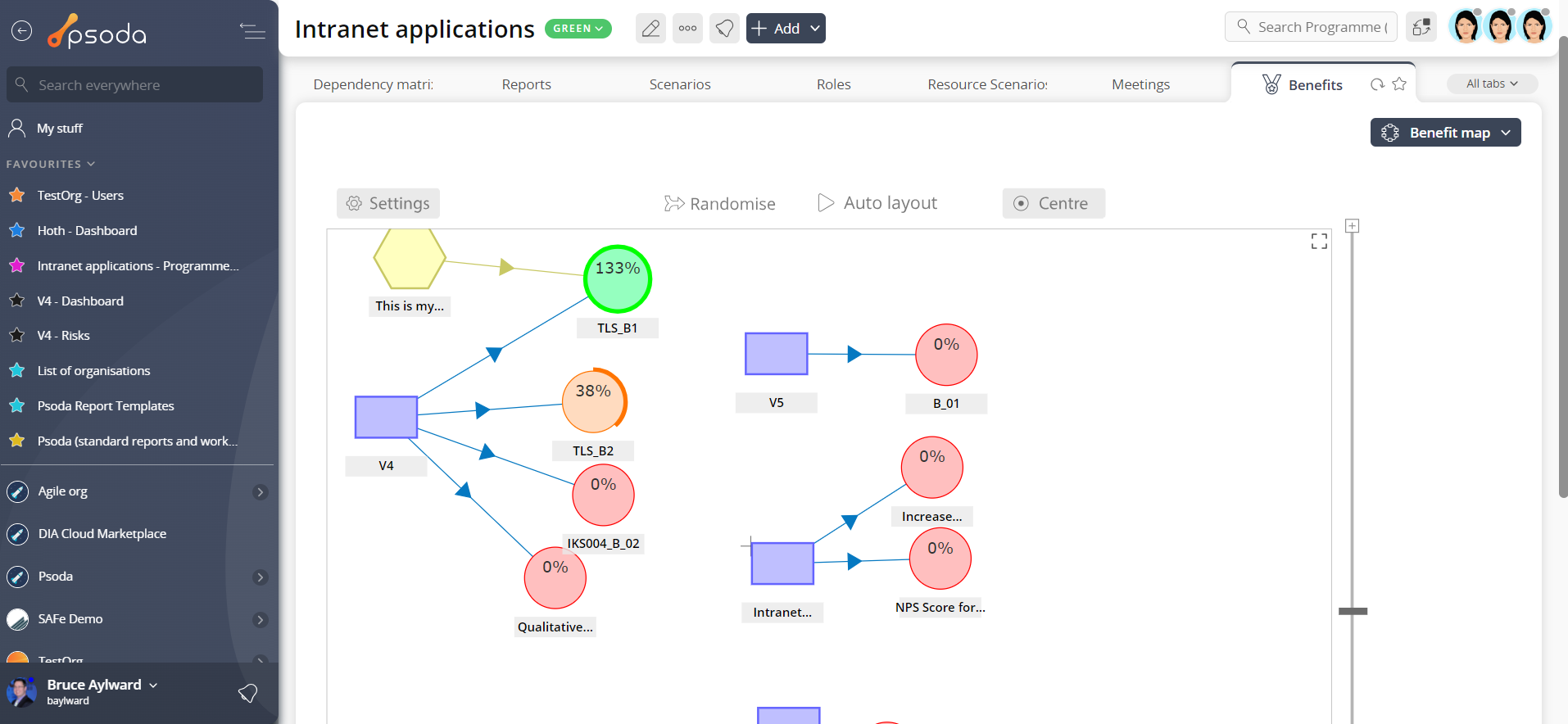Click the zoom slider handle
The width and height of the screenshot is (1568, 724).
click(x=1353, y=611)
